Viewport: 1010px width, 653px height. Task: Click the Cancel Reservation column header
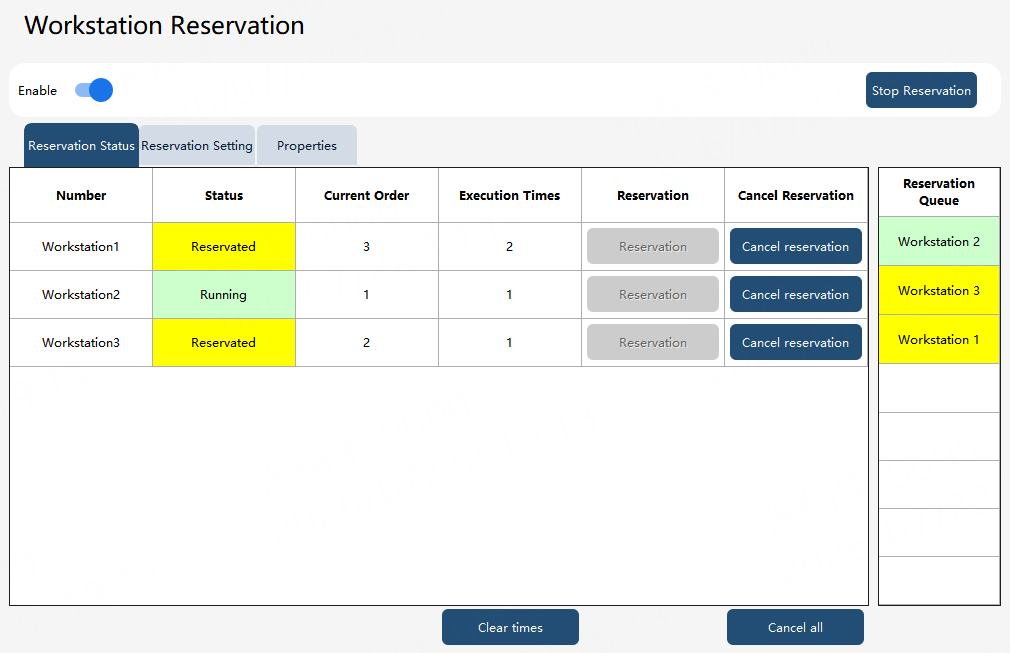click(x=796, y=195)
